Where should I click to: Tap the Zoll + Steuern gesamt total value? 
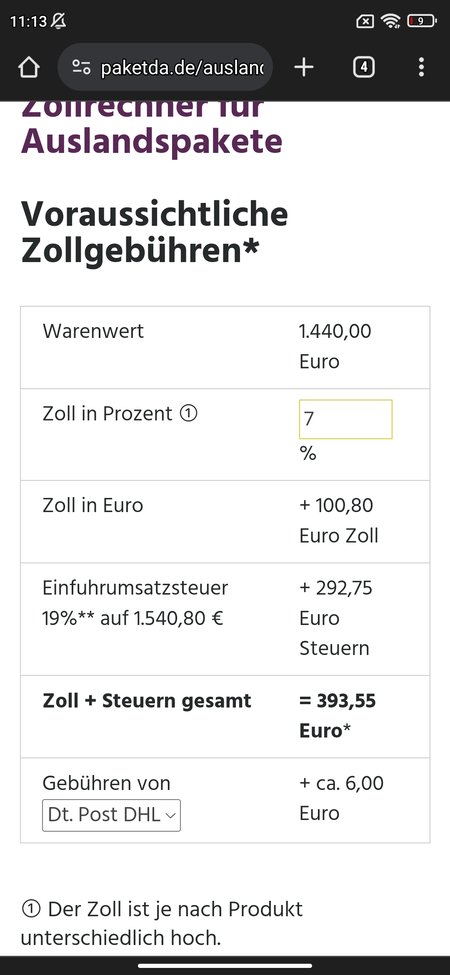pyautogui.click(x=338, y=716)
